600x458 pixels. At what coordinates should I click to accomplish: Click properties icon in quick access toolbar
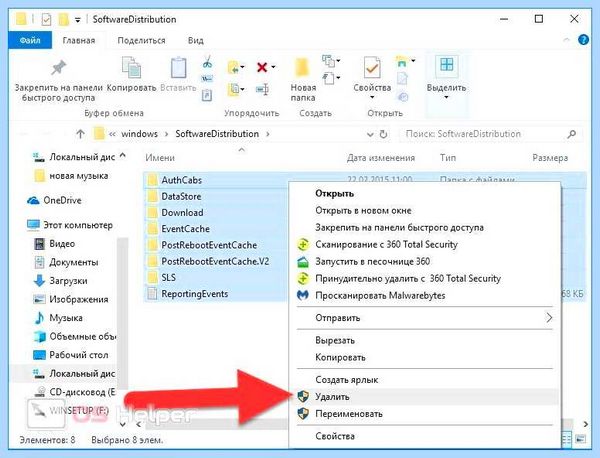click(46, 19)
